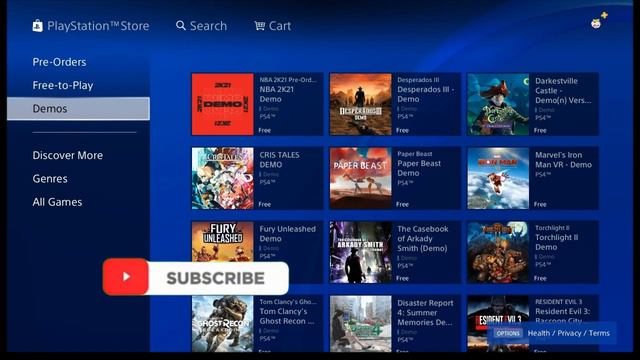This screenshot has width=640, height=360.
Task: Click Tom Clancy's Ghost Recon title text
Action: click(x=287, y=316)
